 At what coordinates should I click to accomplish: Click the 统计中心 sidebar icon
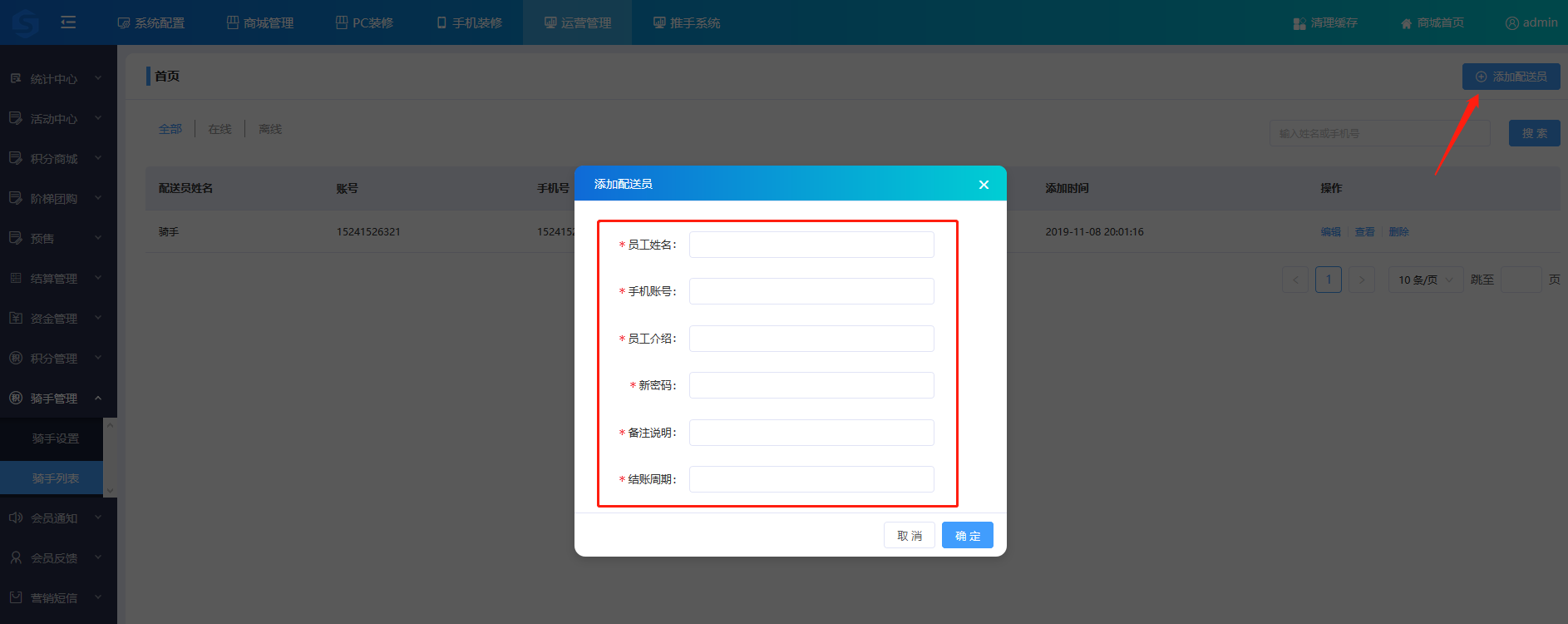tap(16, 78)
